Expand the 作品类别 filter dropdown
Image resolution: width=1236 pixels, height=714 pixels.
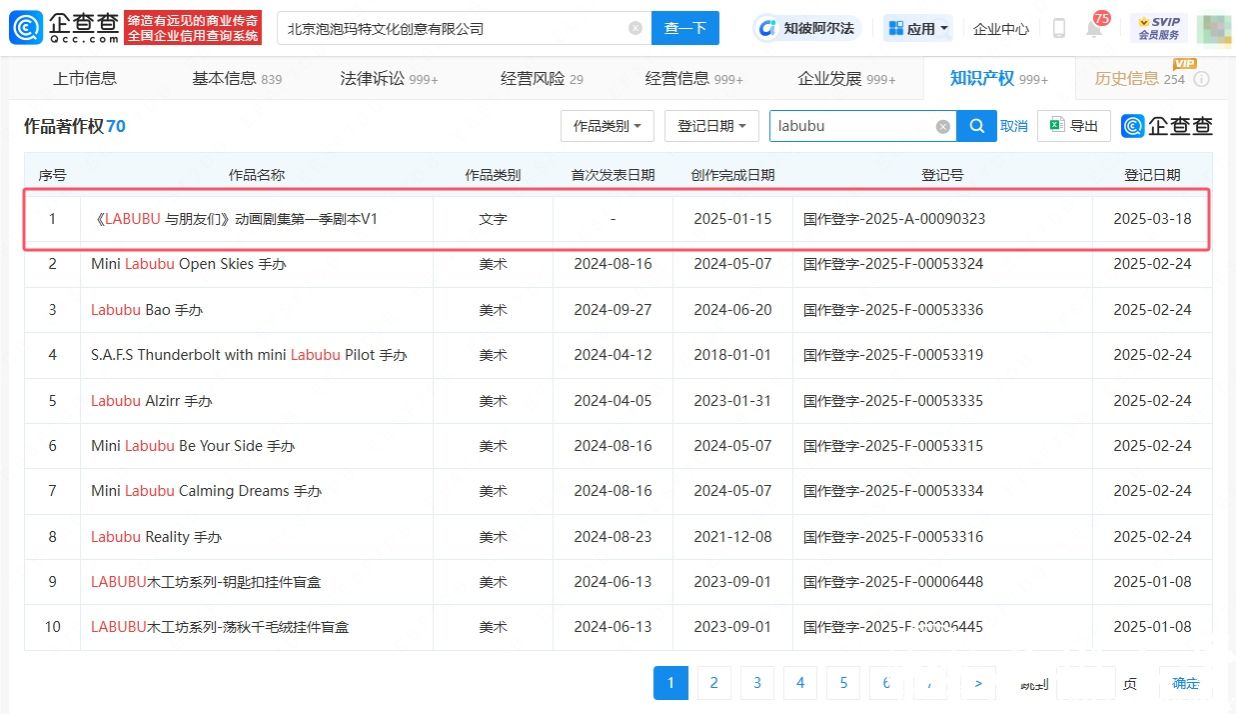(x=607, y=126)
